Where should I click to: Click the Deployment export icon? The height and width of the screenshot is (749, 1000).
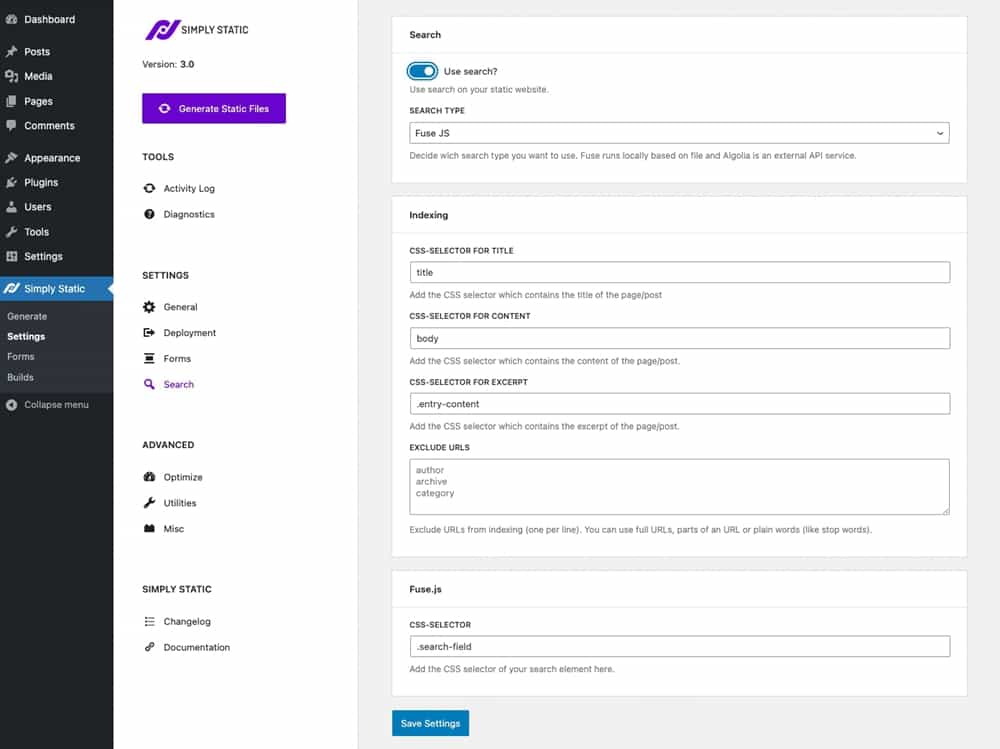(149, 332)
